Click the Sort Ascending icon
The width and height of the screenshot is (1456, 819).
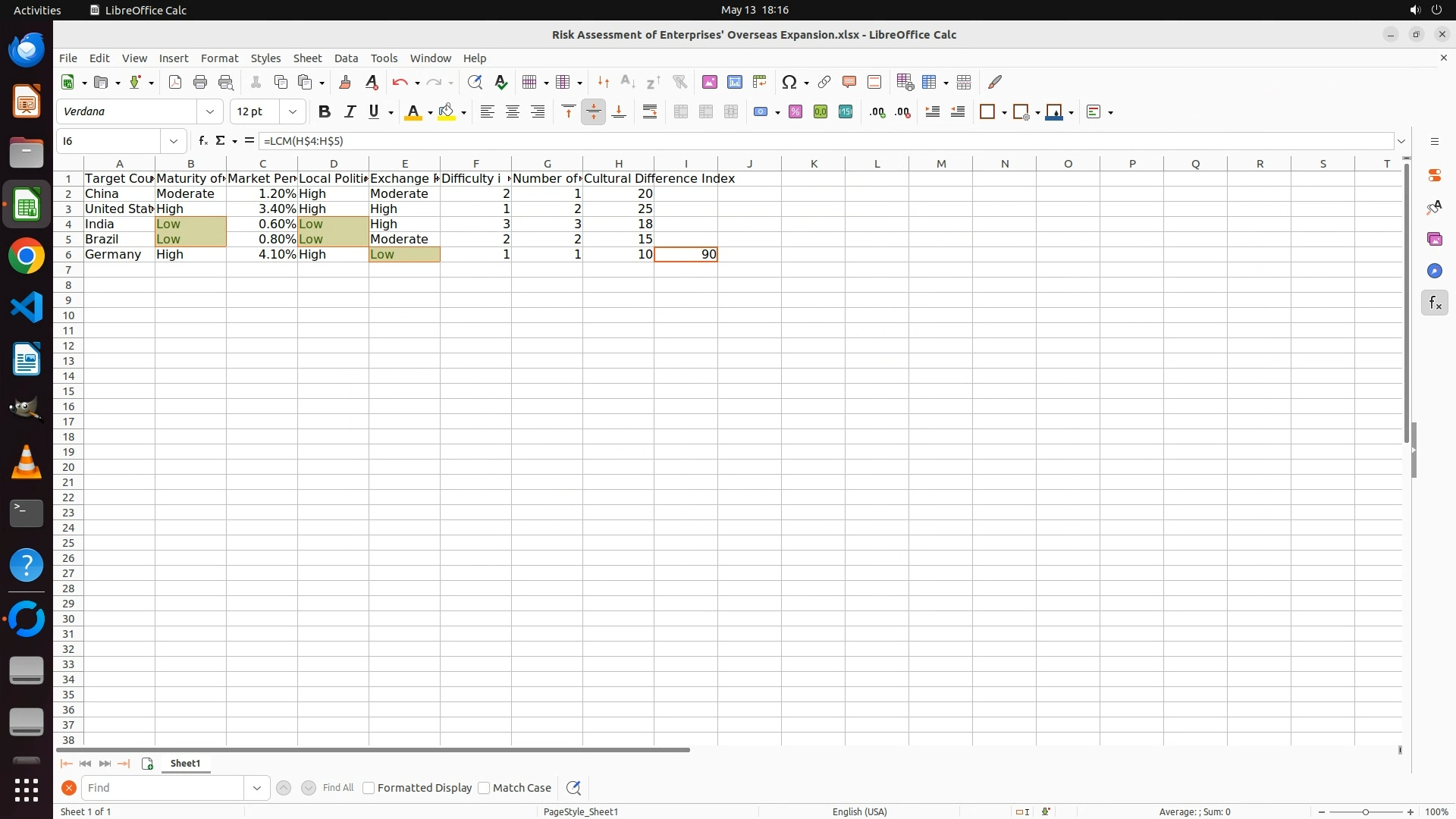click(x=628, y=82)
